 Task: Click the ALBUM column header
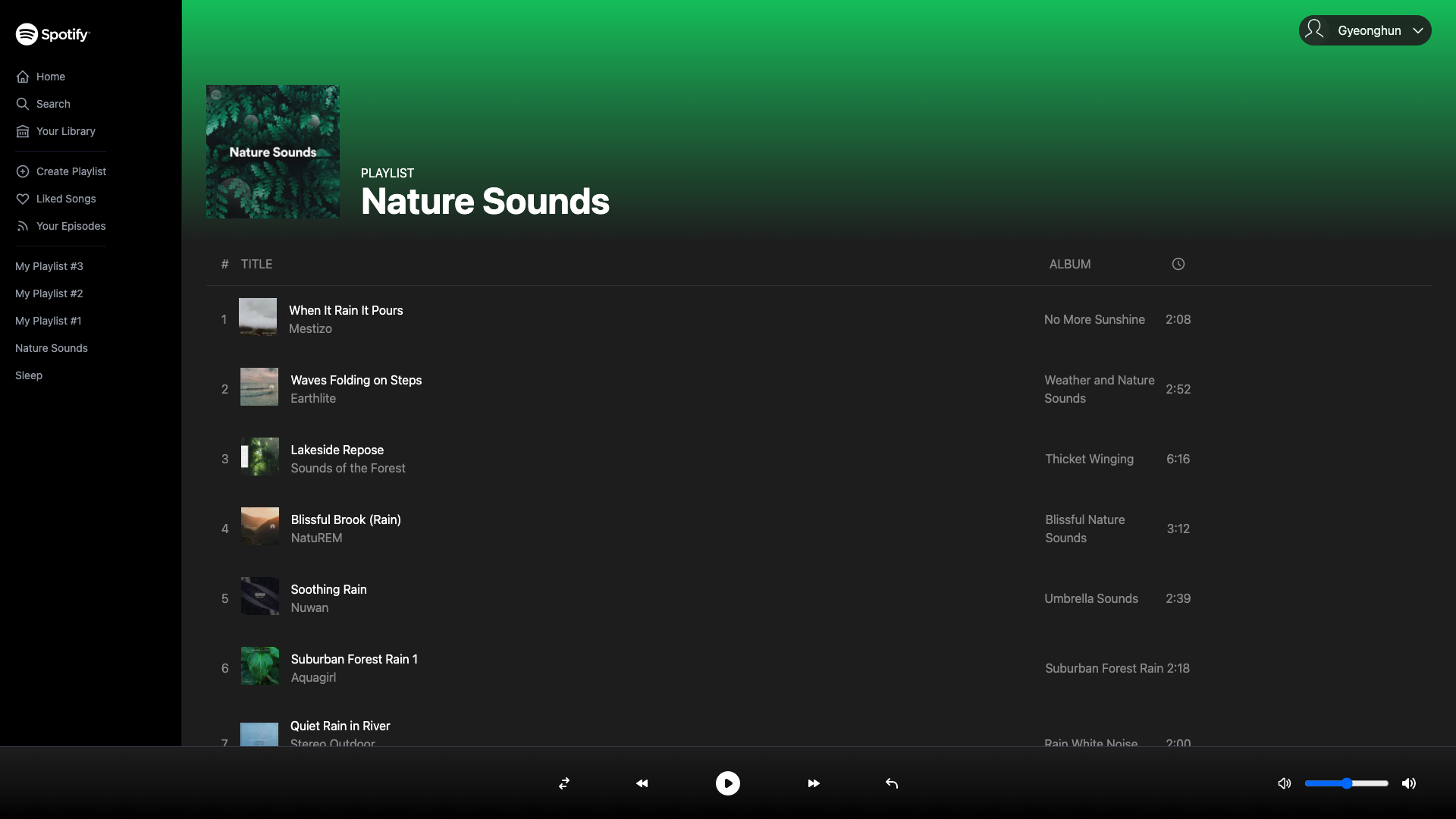[1070, 264]
